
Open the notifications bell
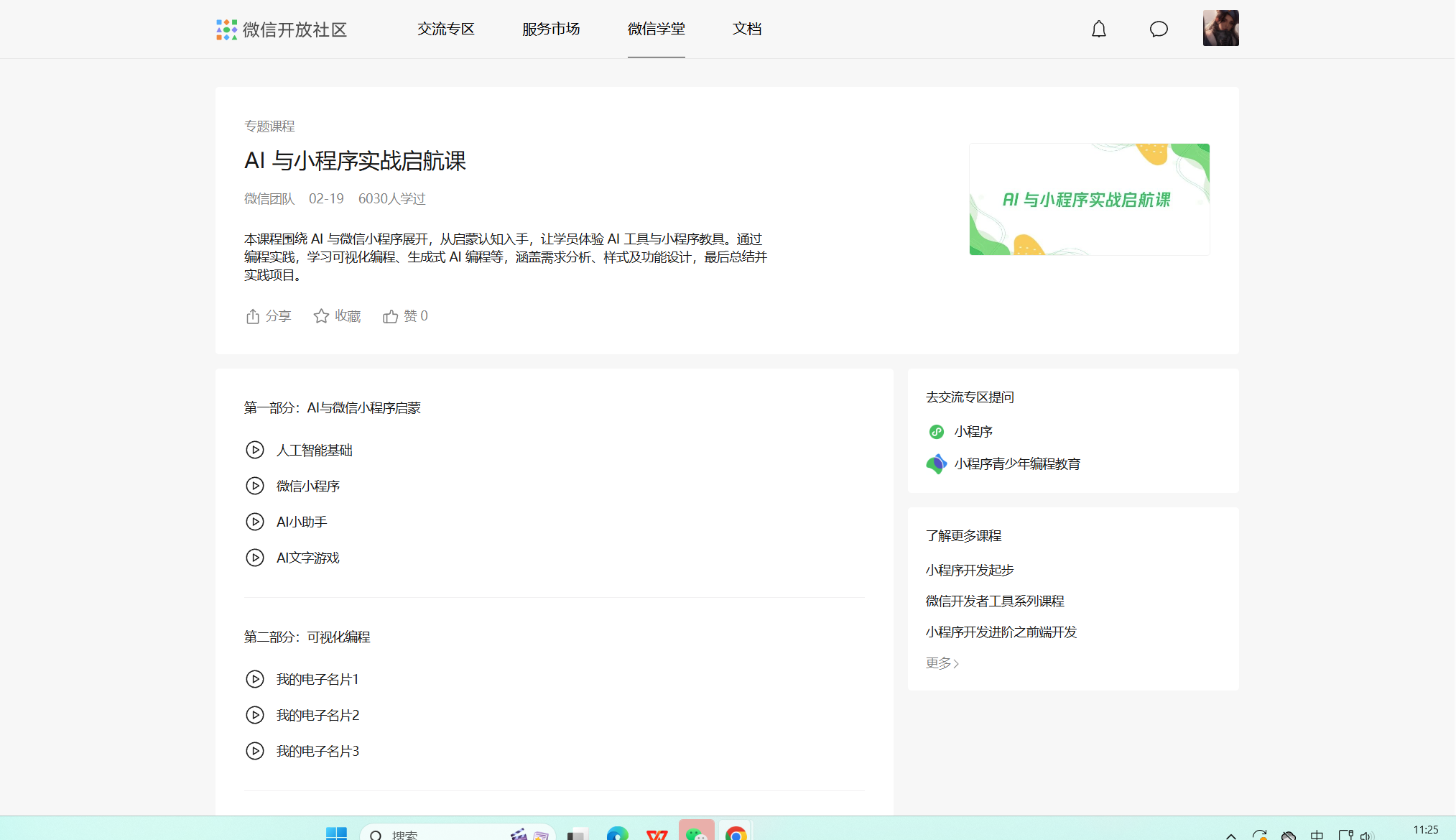[1099, 29]
